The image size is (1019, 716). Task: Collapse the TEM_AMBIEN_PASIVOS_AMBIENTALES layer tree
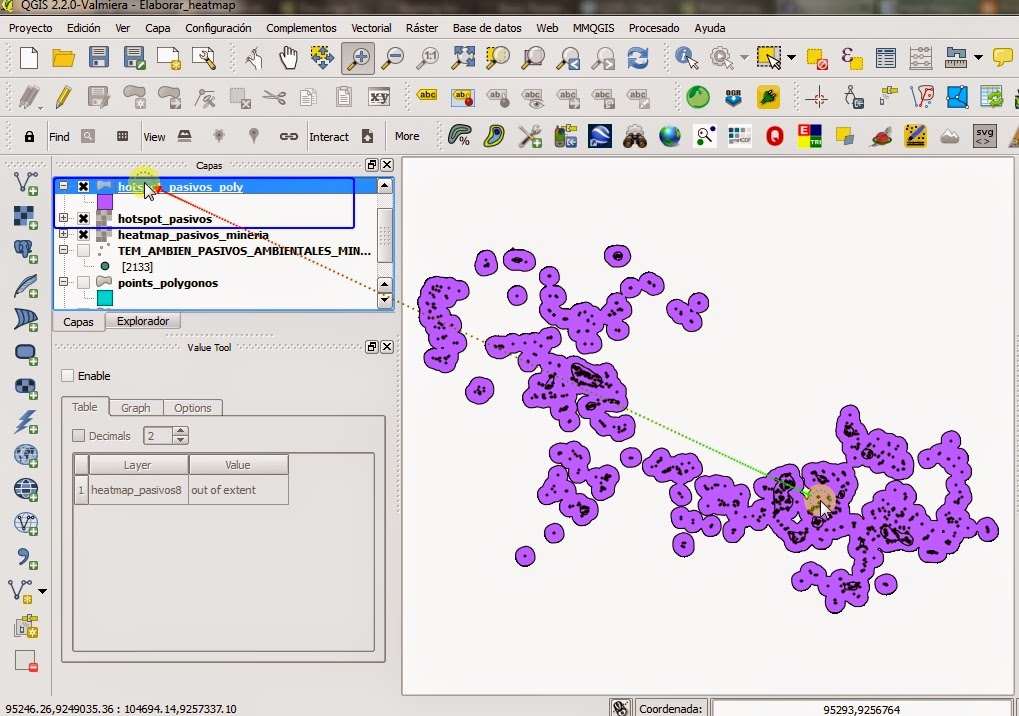pyautogui.click(x=63, y=249)
